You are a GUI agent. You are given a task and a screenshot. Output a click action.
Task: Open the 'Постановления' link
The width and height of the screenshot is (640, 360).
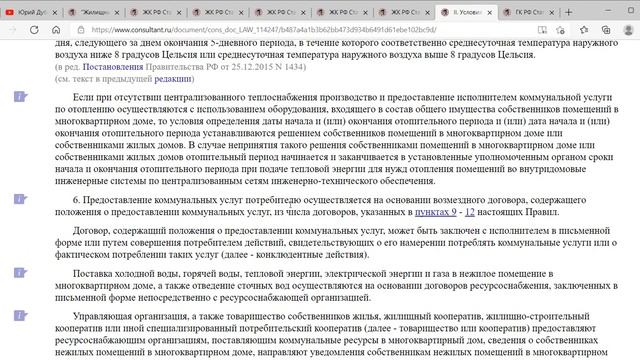click(x=113, y=67)
